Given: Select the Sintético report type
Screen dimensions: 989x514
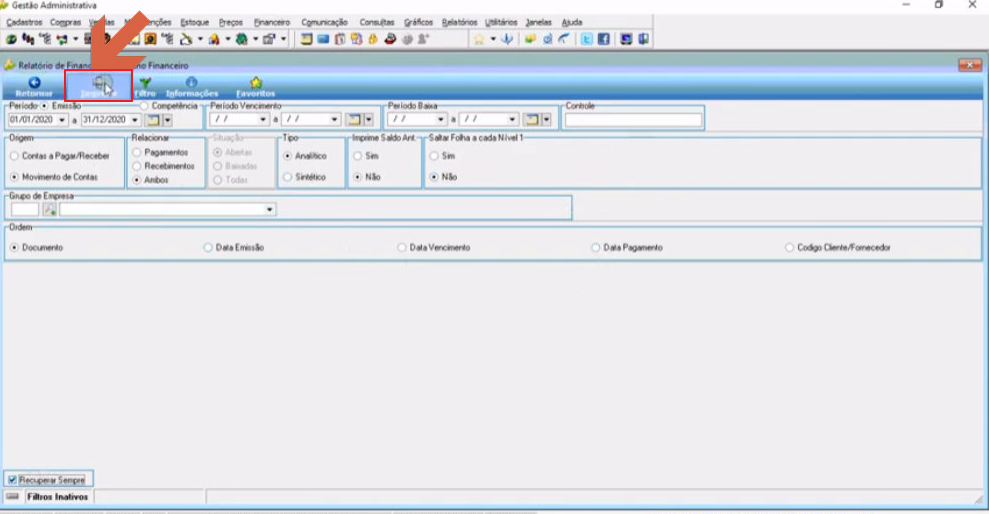Looking at the screenshot, I should (x=288, y=177).
